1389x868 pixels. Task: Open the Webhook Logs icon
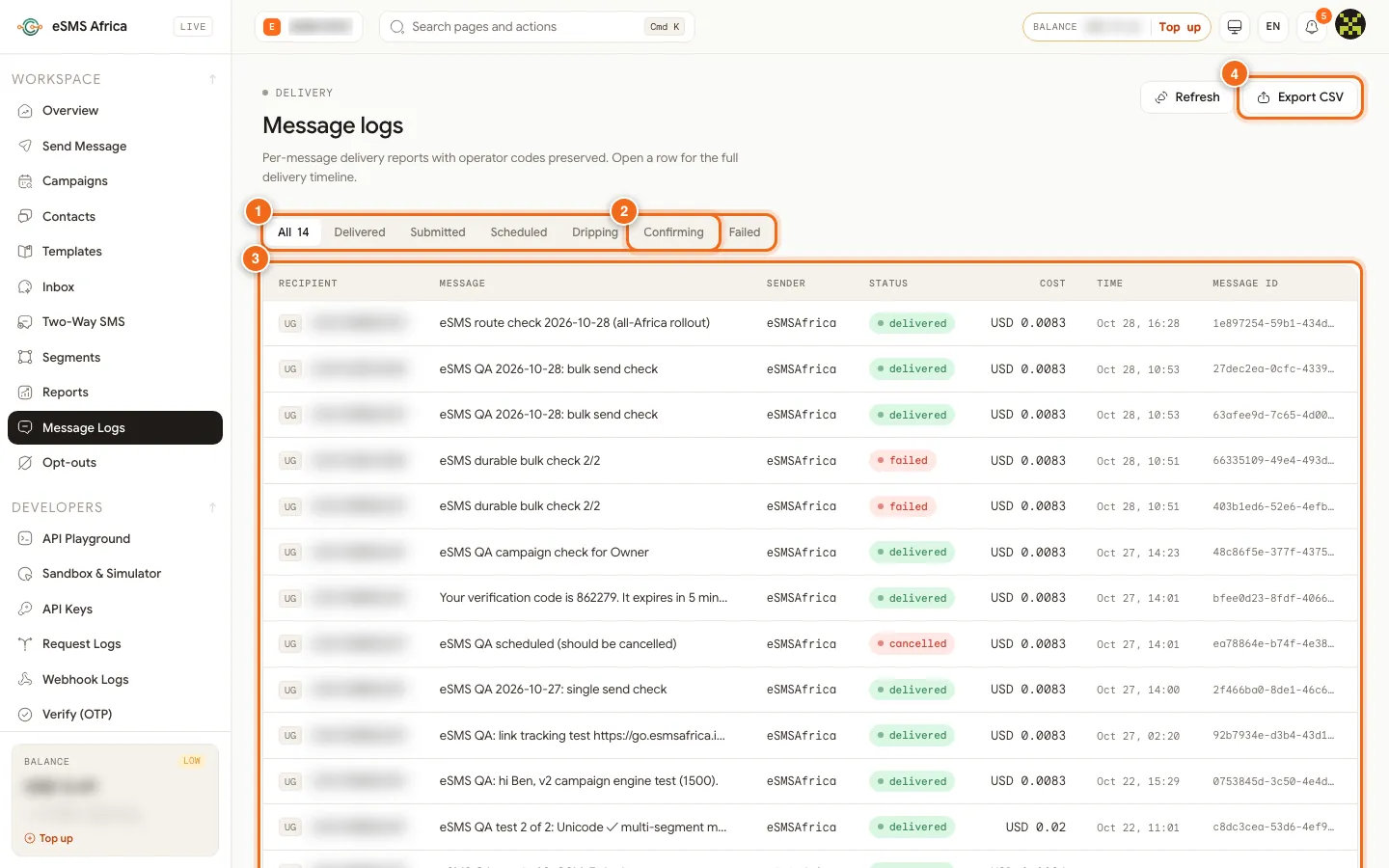25,679
